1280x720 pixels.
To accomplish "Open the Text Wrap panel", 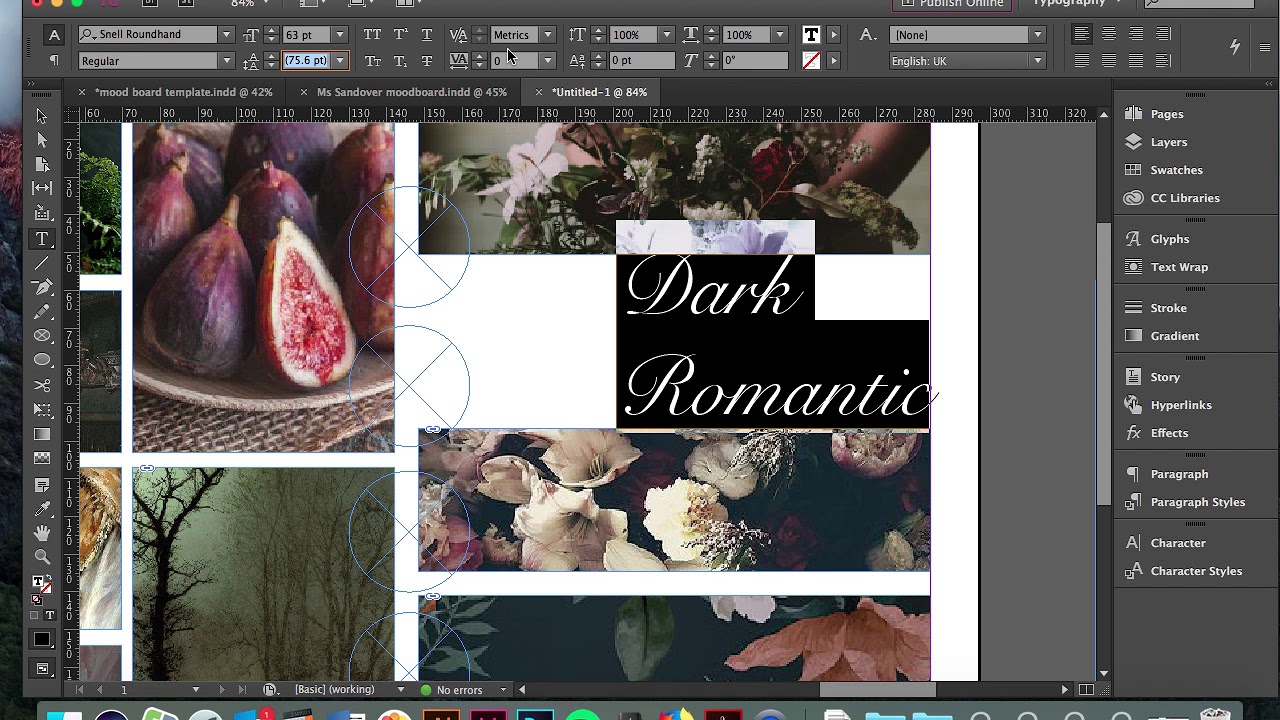I will 1179,267.
